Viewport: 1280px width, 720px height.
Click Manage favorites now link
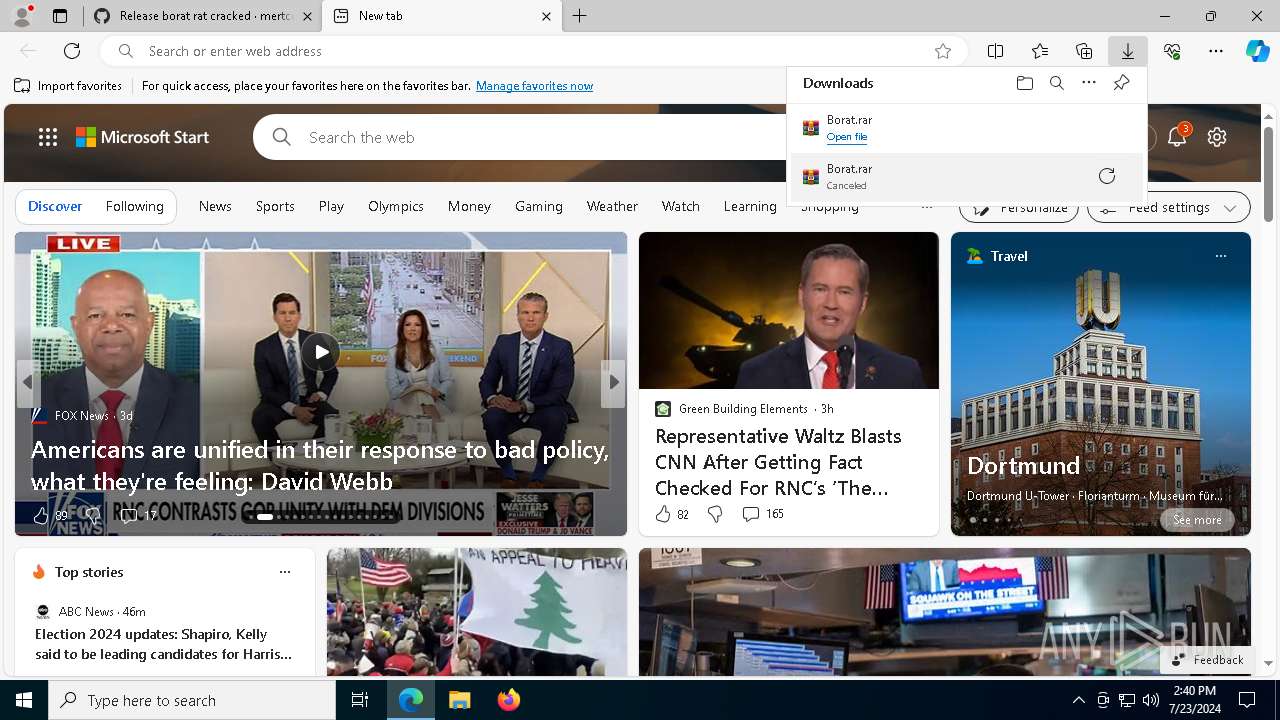click(534, 86)
